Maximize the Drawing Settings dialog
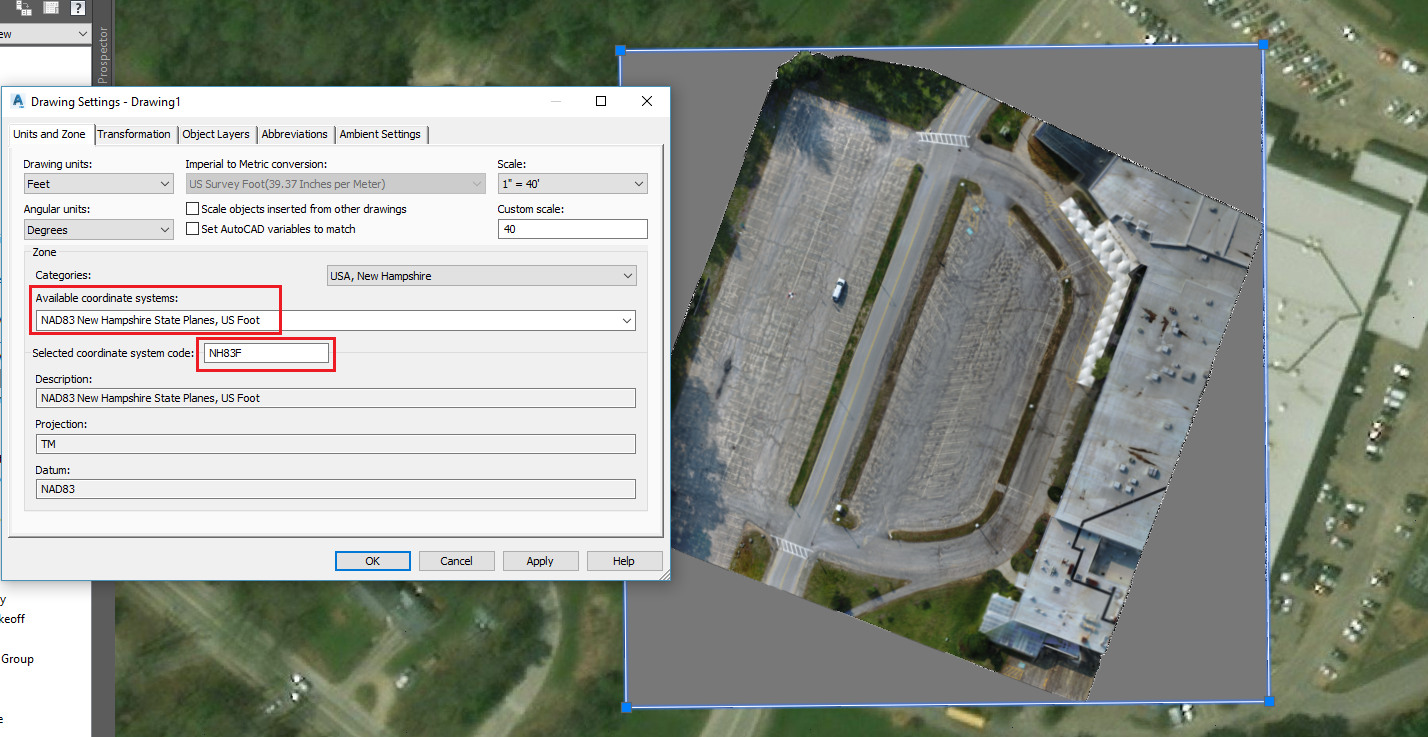The image size is (1428, 737). pos(601,101)
